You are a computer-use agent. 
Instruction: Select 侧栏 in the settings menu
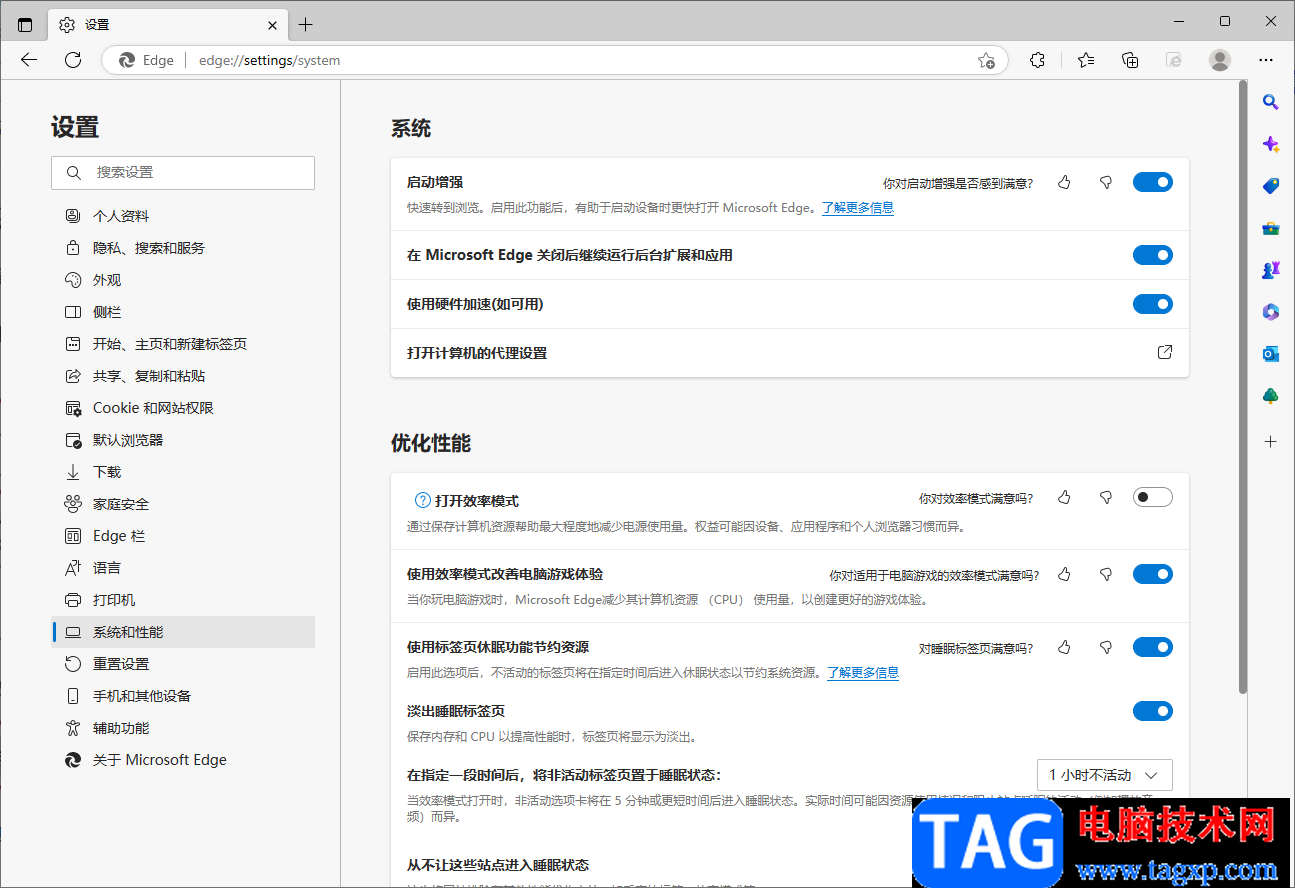183,312
